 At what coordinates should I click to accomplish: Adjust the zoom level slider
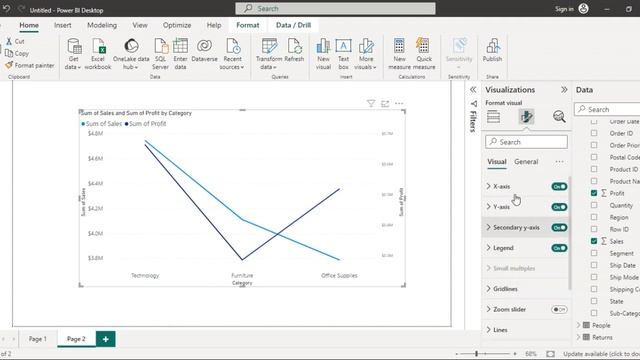(476, 354)
